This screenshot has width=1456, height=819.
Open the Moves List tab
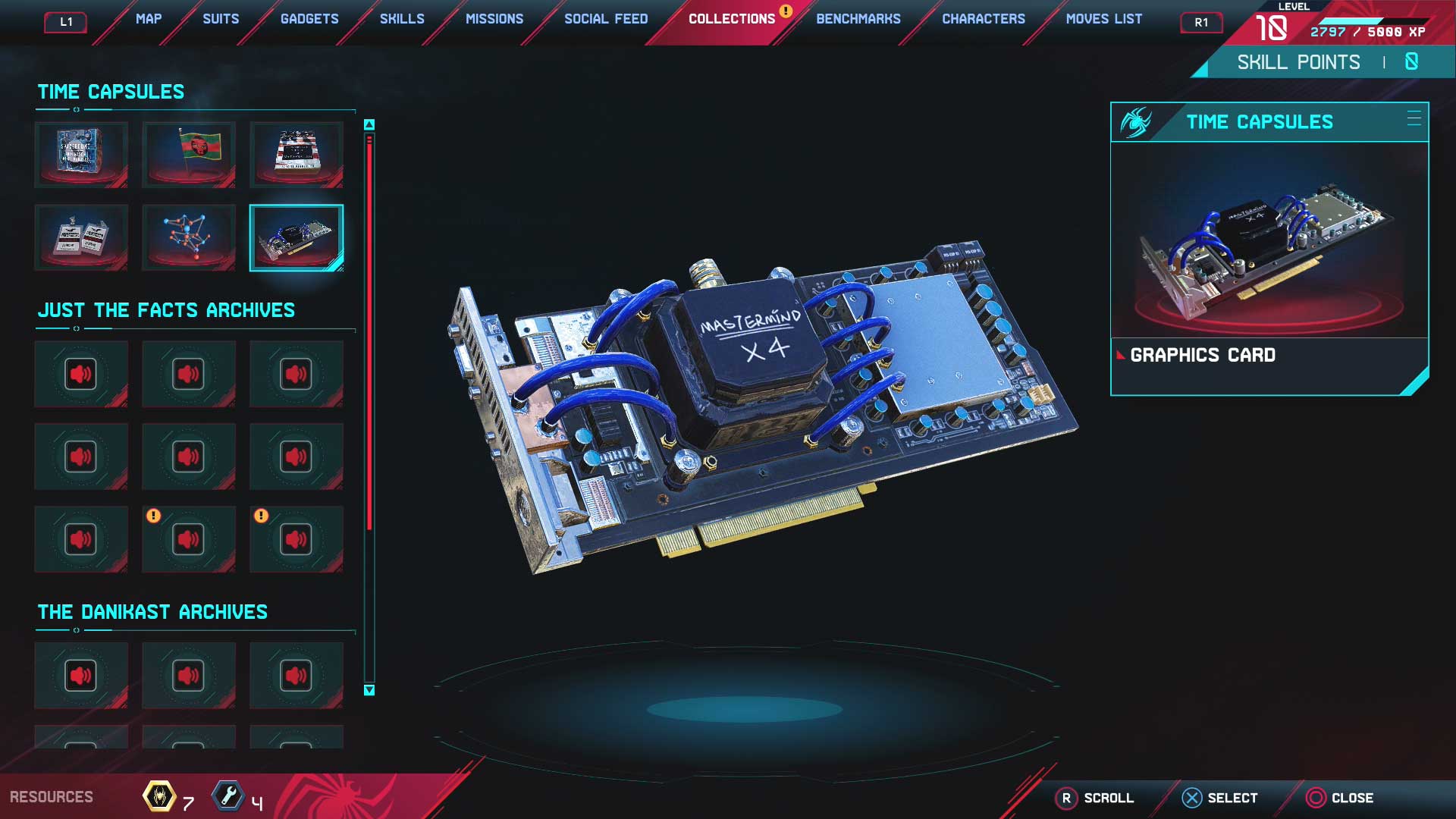[1104, 19]
